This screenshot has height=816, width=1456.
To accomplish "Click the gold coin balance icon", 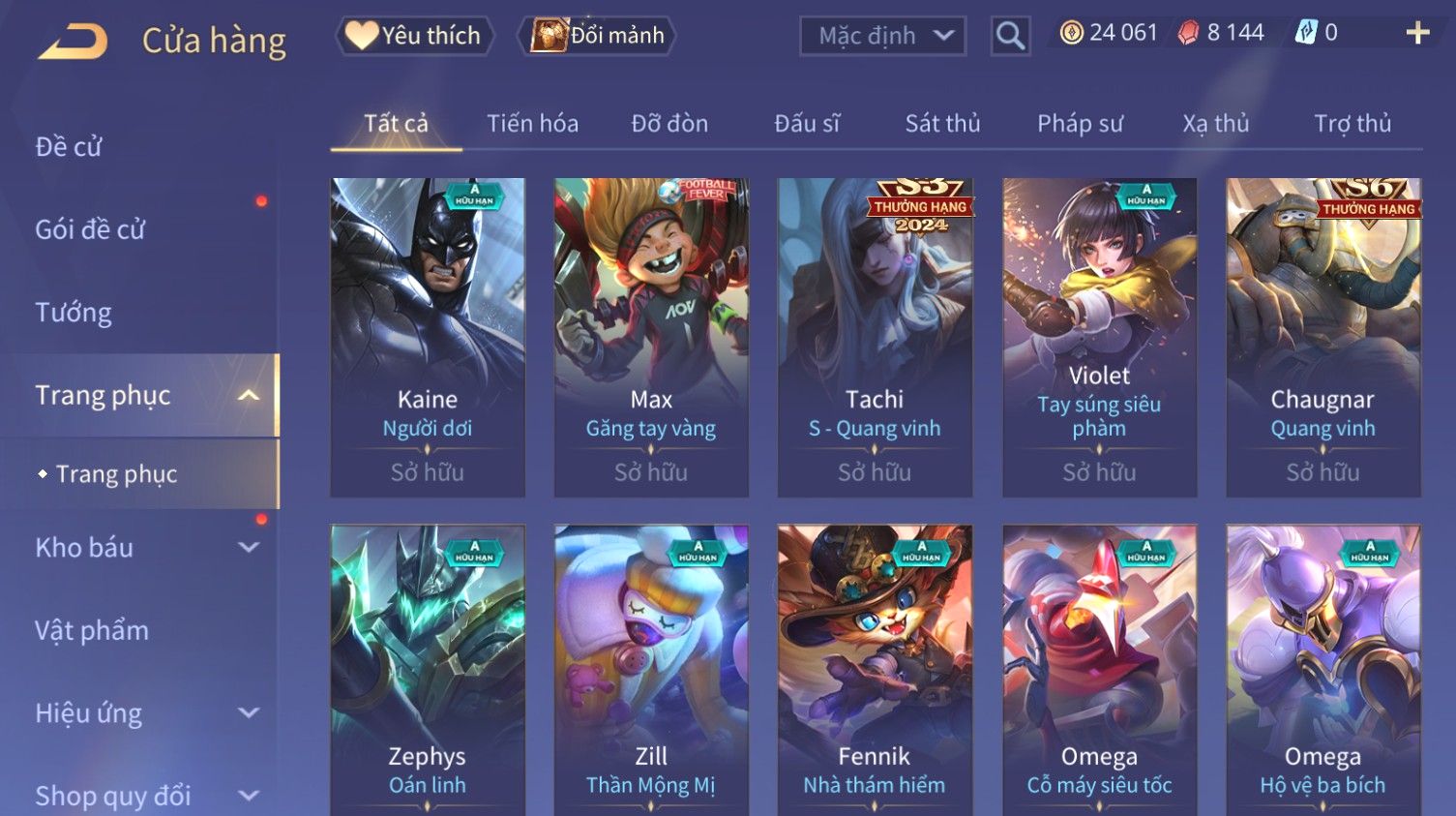I will 1071,33.
